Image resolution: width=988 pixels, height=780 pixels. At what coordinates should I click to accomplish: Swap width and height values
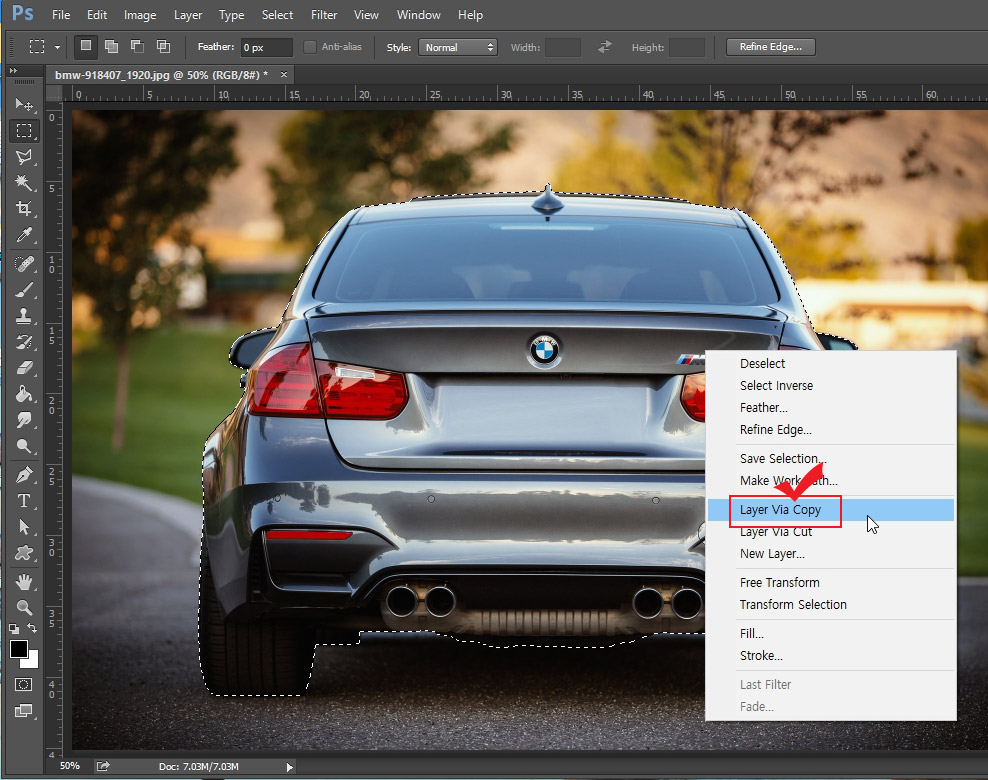tap(605, 47)
